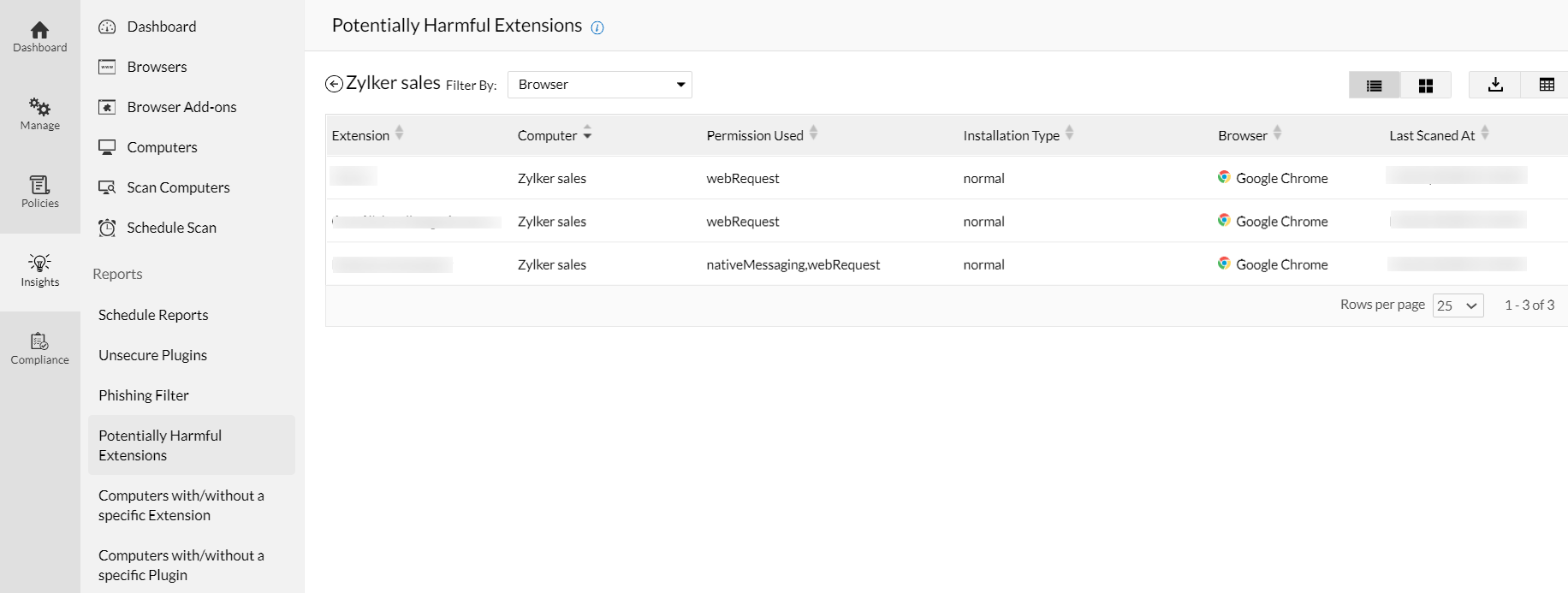
Task: Click the info icon next to page title
Action: tap(597, 27)
